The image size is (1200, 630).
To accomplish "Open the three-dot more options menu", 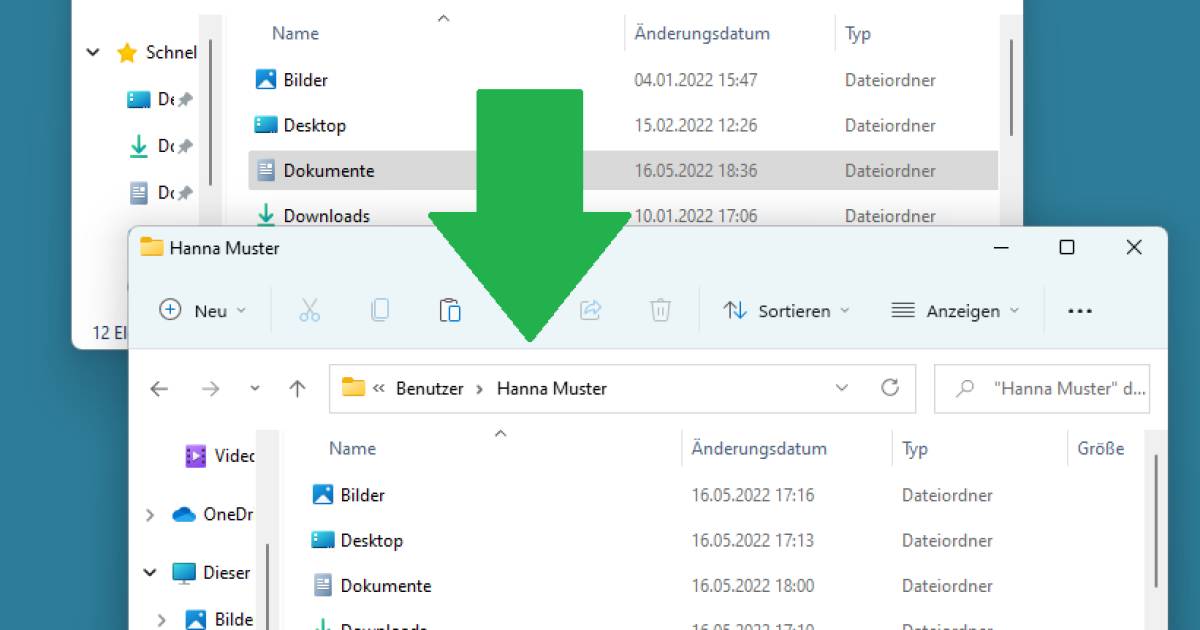I will point(1080,311).
